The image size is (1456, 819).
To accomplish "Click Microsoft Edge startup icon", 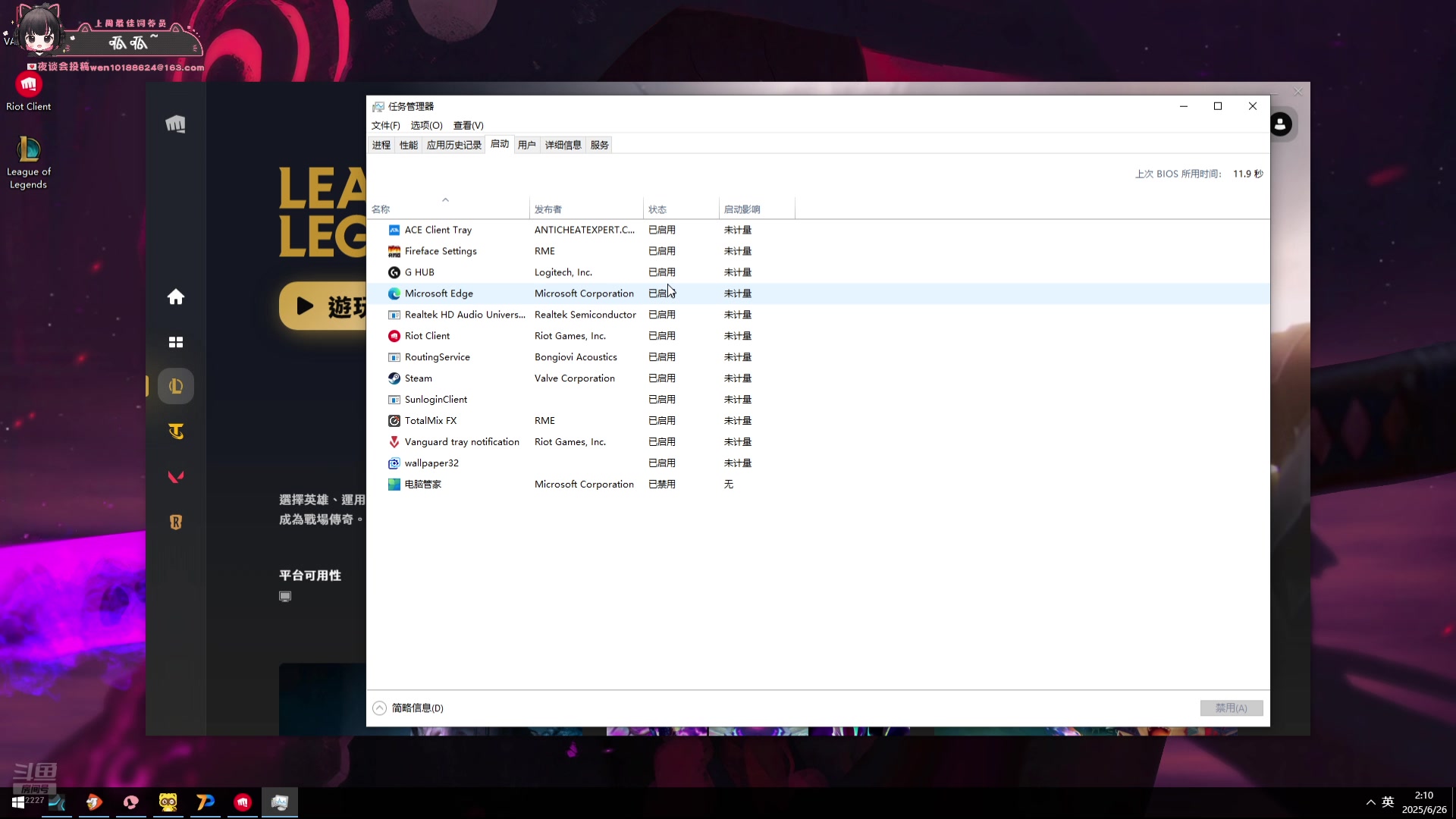I will pyautogui.click(x=394, y=293).
